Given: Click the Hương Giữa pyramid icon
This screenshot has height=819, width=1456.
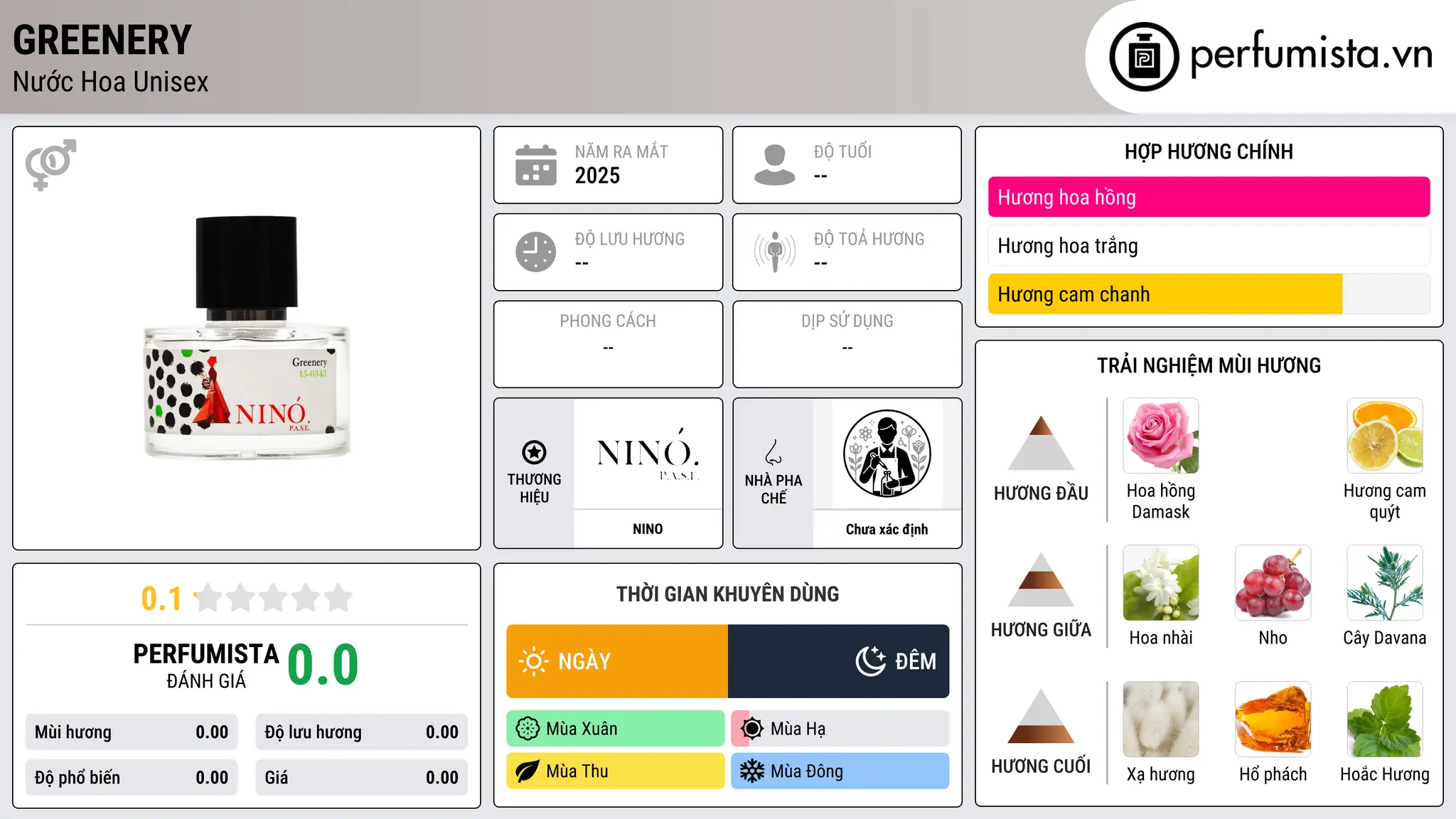Looking at the screenshot, I should point(1041,579).
